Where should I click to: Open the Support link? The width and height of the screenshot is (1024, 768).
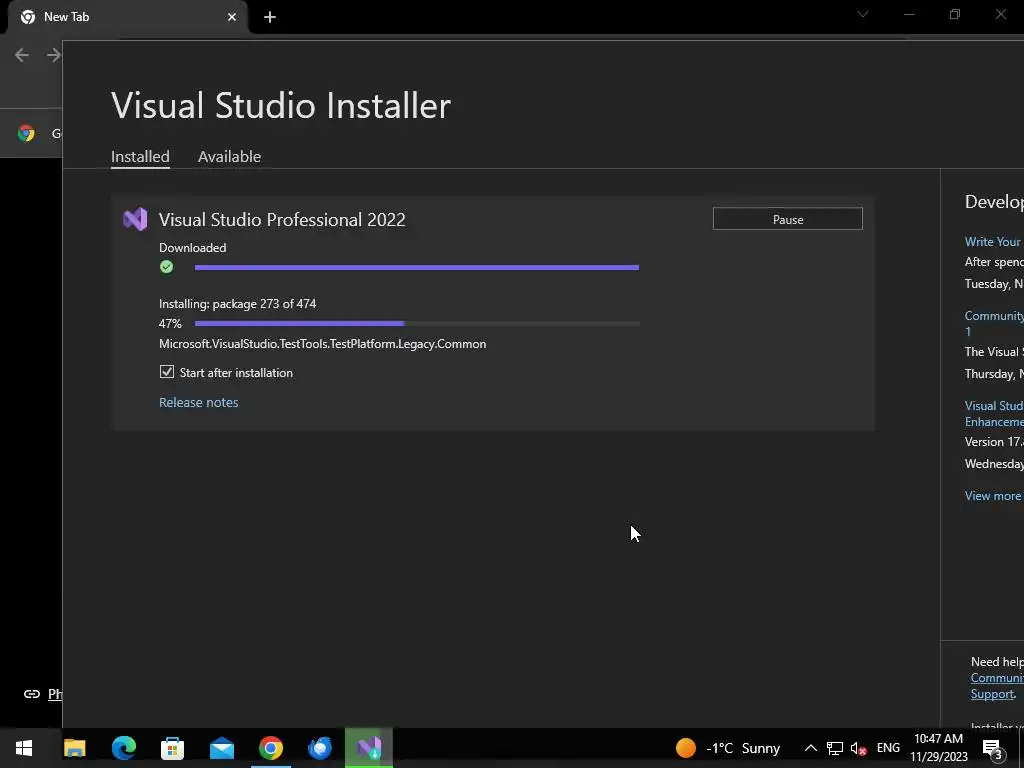point(992,694)
